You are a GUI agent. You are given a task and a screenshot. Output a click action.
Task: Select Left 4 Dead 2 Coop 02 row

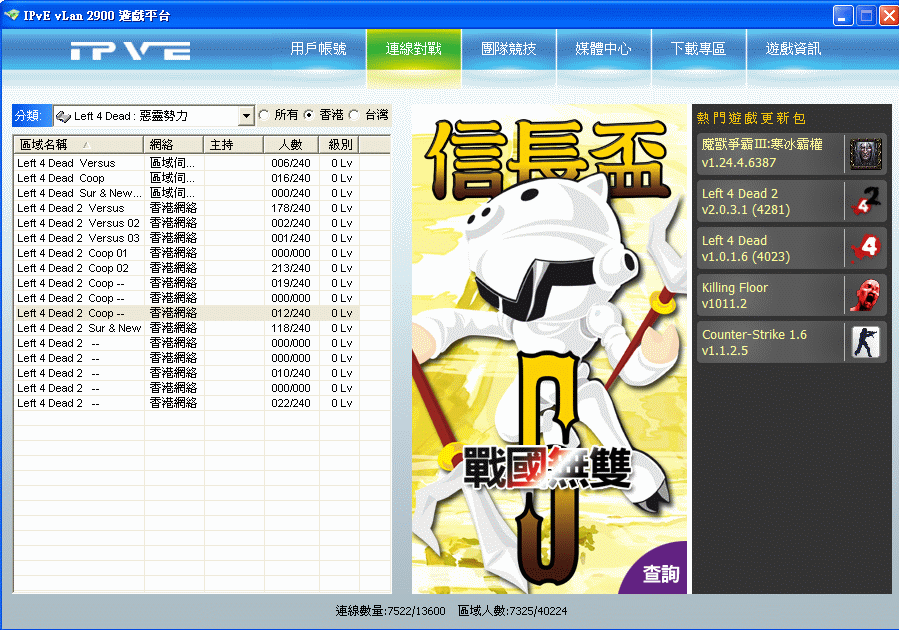(x=186, y=268)
